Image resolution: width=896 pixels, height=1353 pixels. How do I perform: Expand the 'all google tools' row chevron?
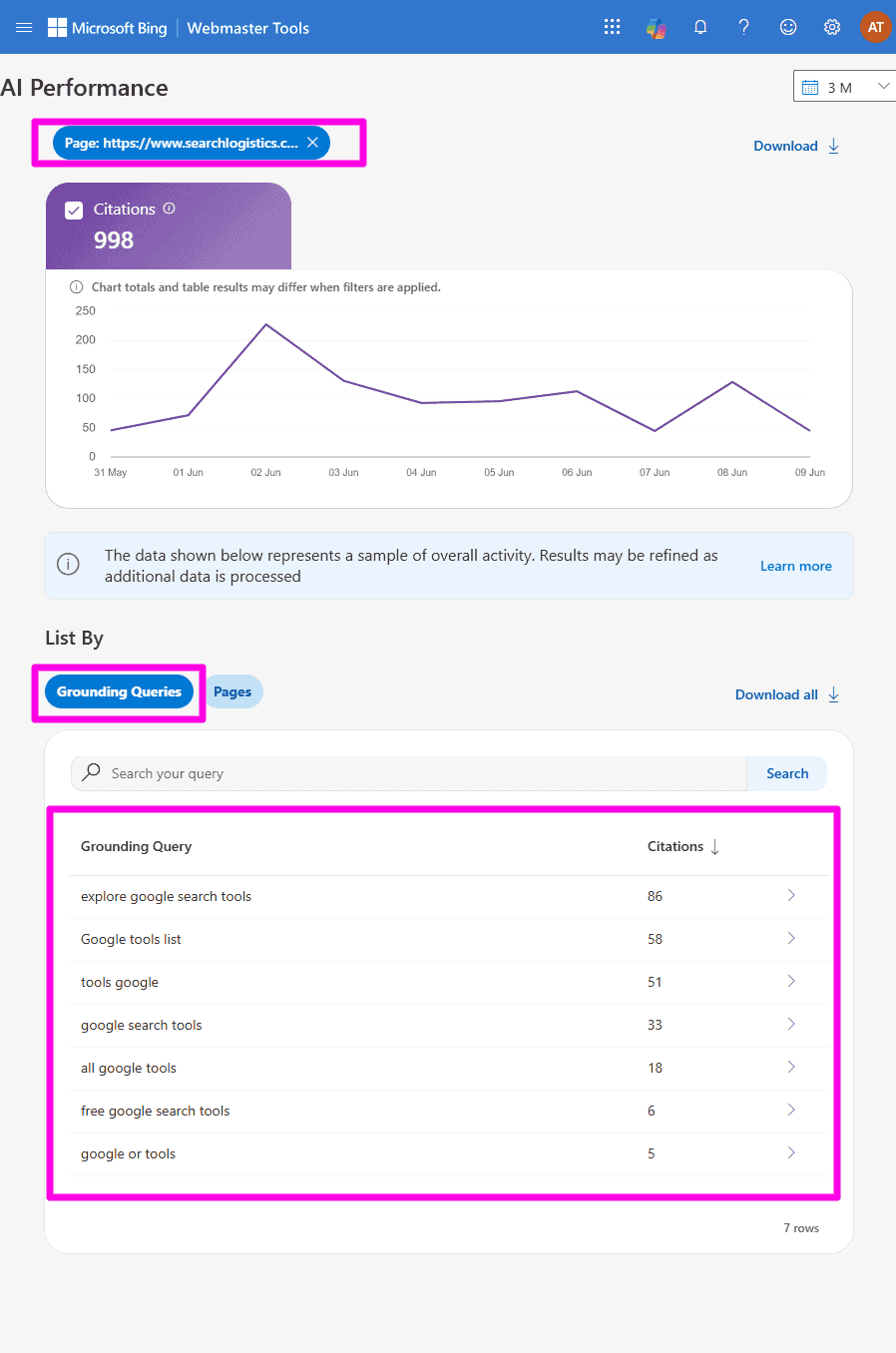(x=791, y=1067)
